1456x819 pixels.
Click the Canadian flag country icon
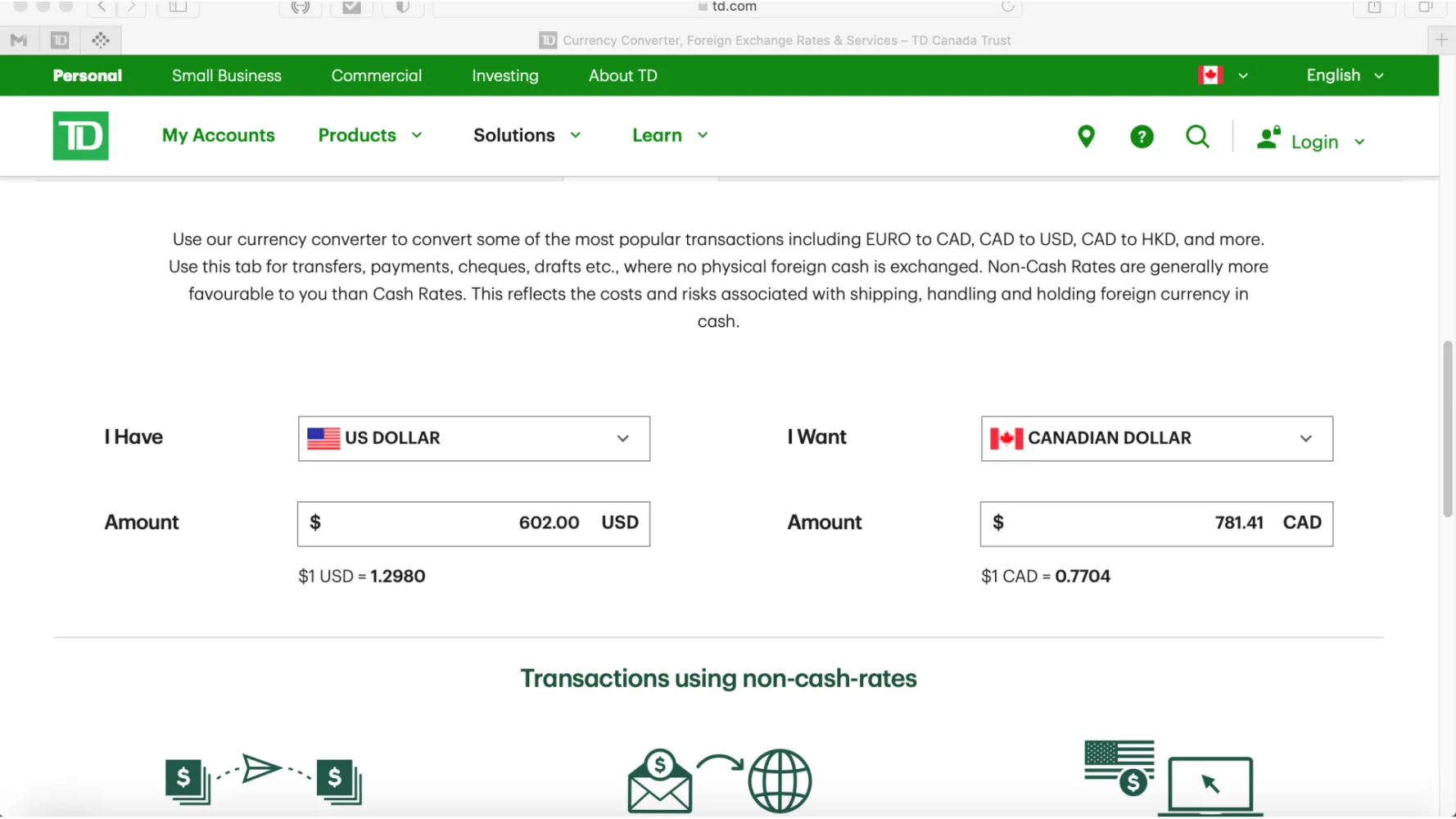1210,75
